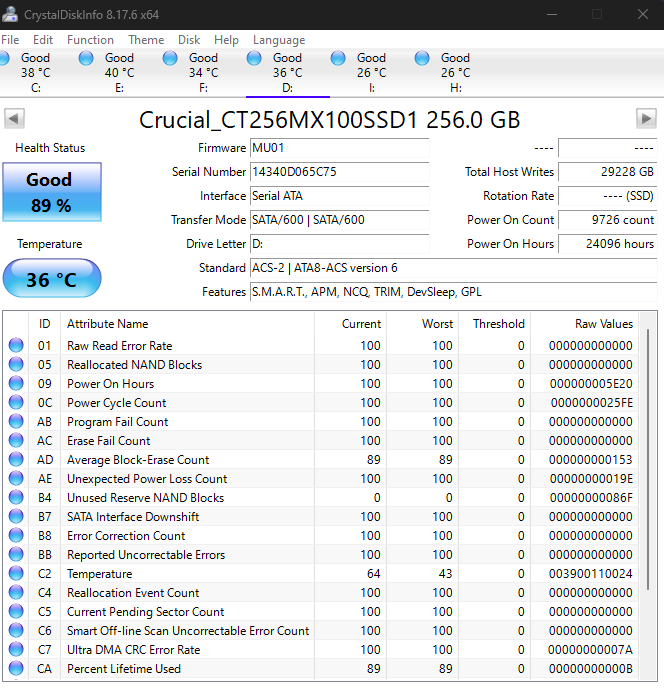Image resolution: width=664 pixels, height=688 pixels.
Task: Click the Attribute Name column header
Action: (187, 324)
